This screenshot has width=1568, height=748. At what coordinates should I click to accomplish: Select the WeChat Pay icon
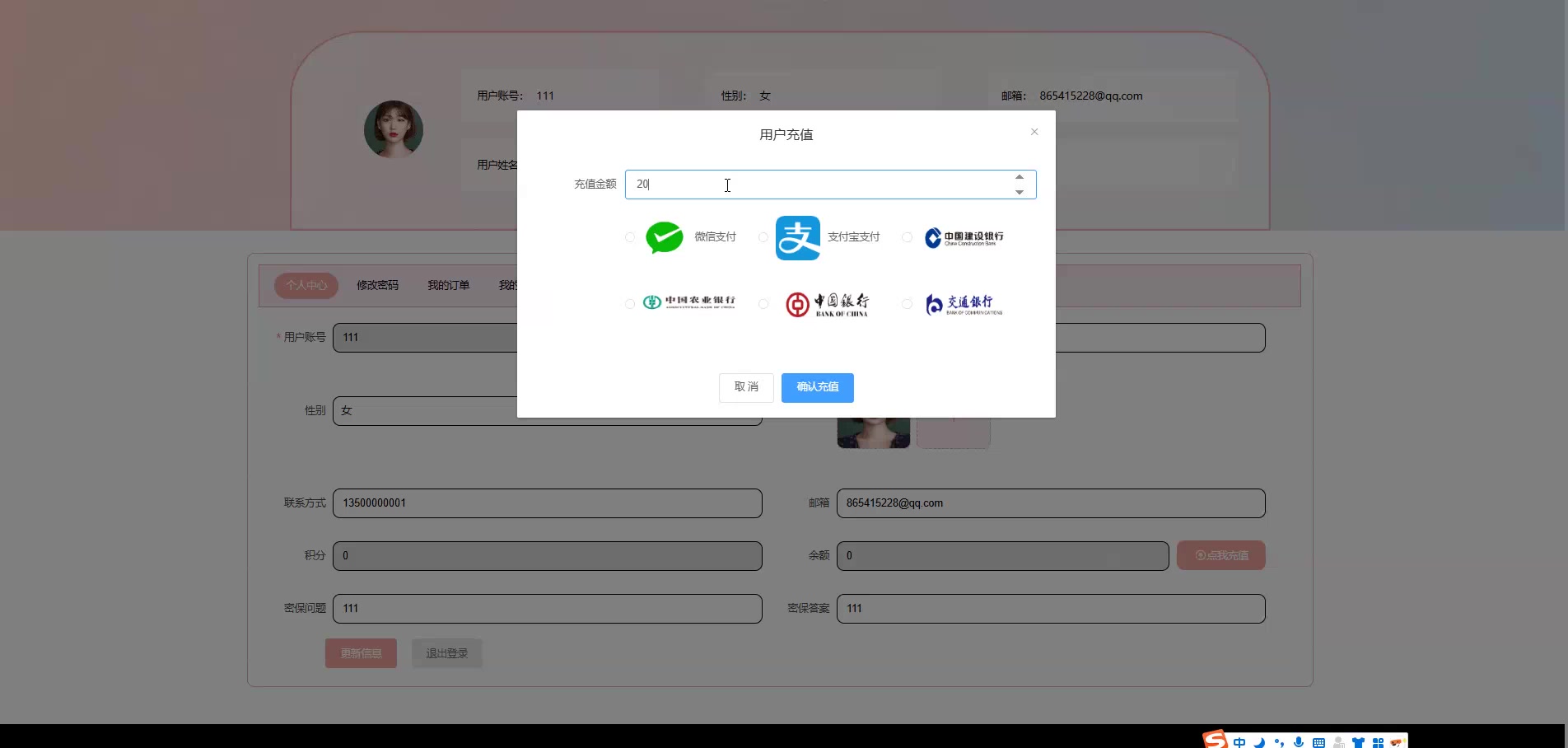pyautogui.click(x=664, y=236)
